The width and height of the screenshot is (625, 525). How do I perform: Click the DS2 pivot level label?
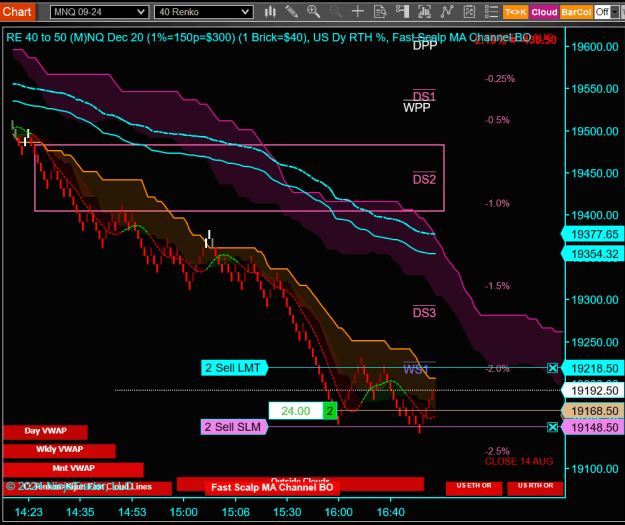coord(424,179)
